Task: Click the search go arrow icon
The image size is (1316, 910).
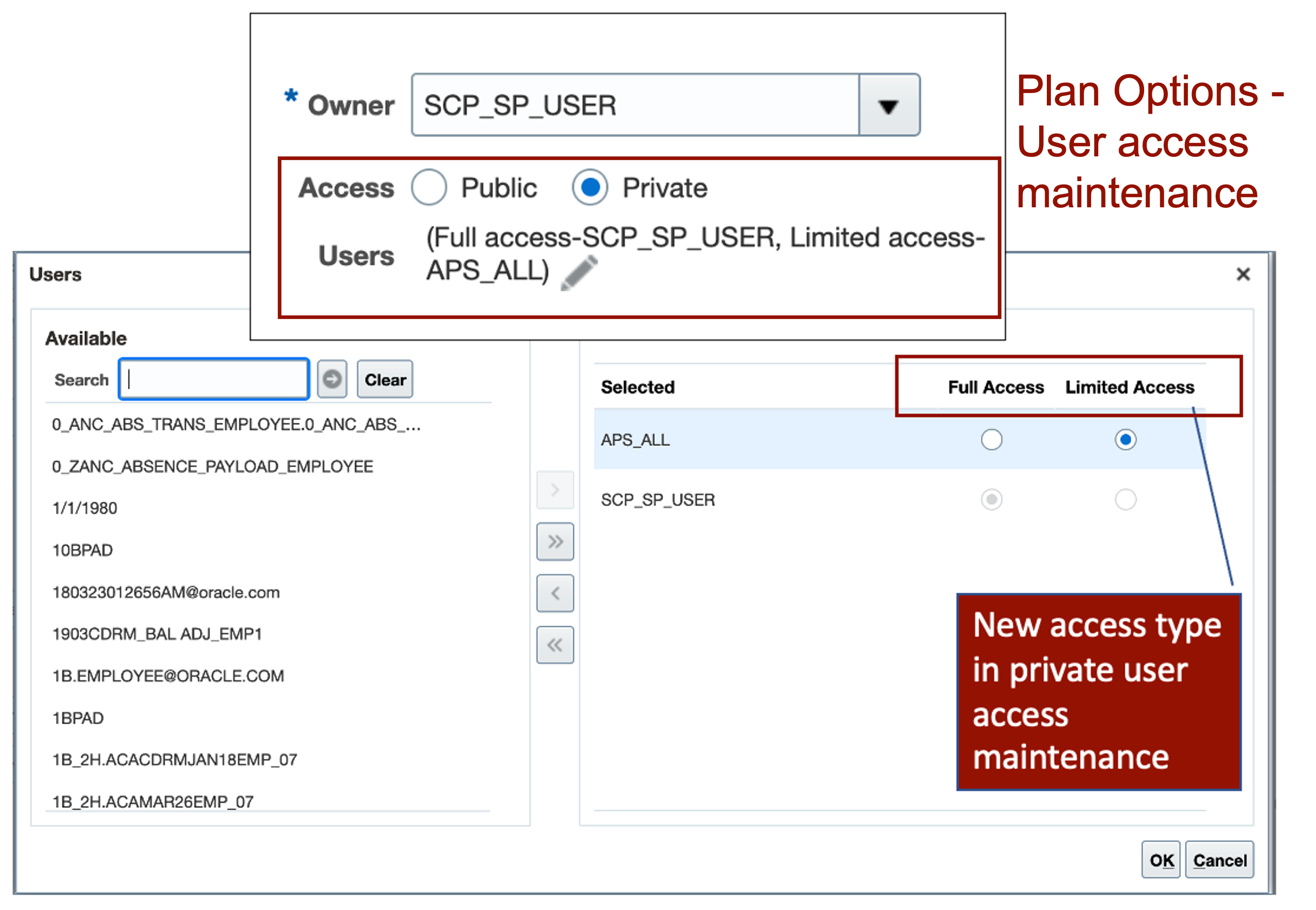Action: click(x=332, y=379)
